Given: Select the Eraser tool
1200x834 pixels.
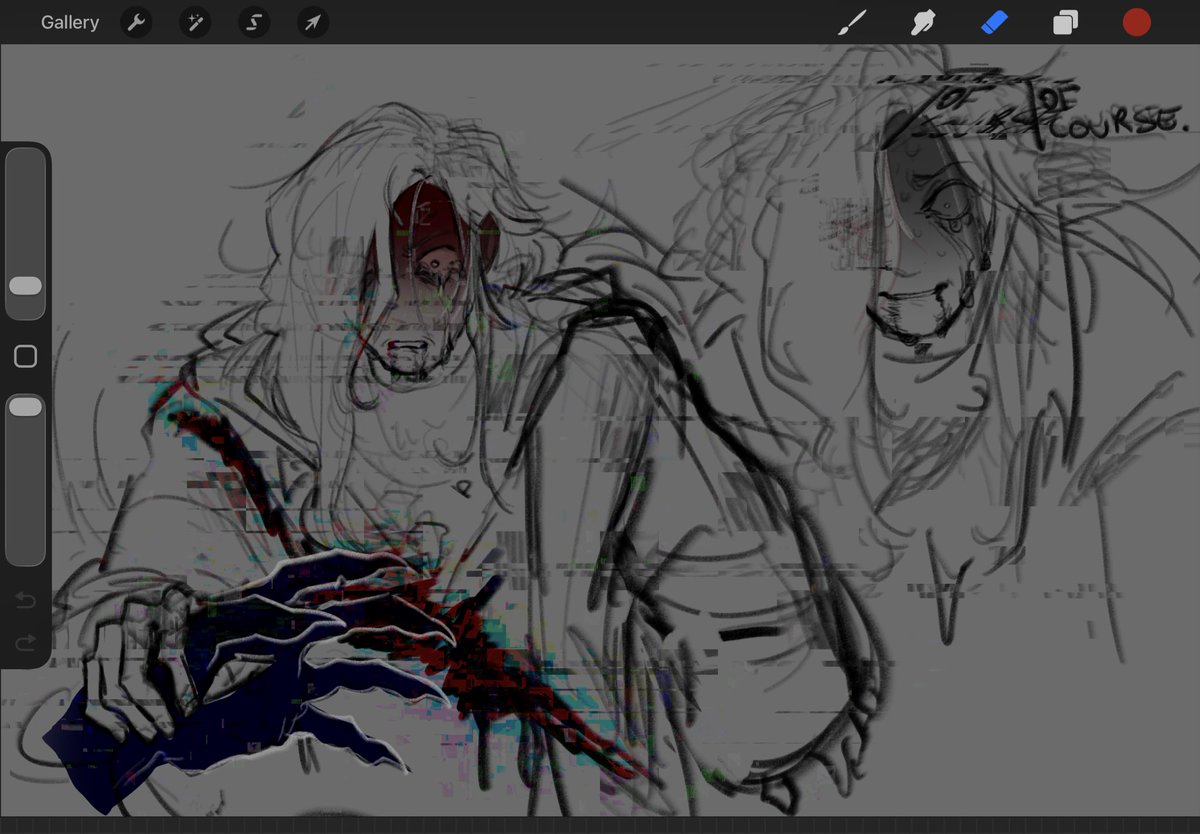Looking at the screenshot, I should 994,22.
